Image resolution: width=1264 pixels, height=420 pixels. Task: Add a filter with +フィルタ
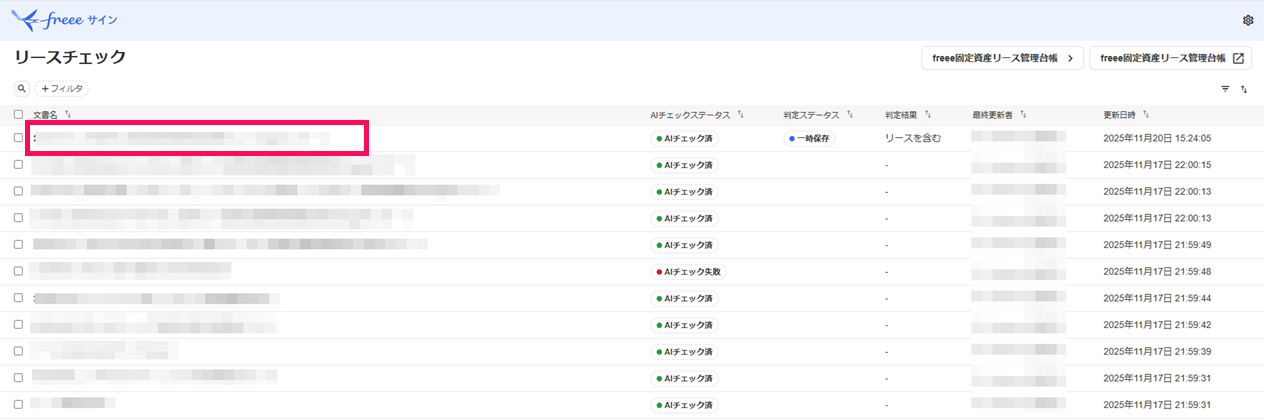tap(62, 89)
